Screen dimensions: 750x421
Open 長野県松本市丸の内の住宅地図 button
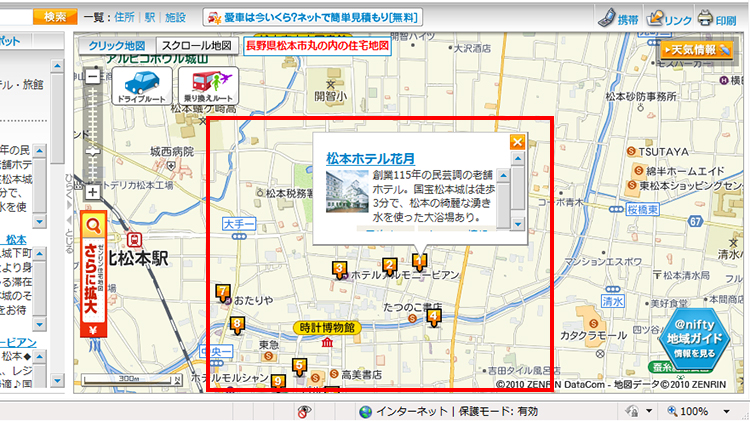[317, 46]
